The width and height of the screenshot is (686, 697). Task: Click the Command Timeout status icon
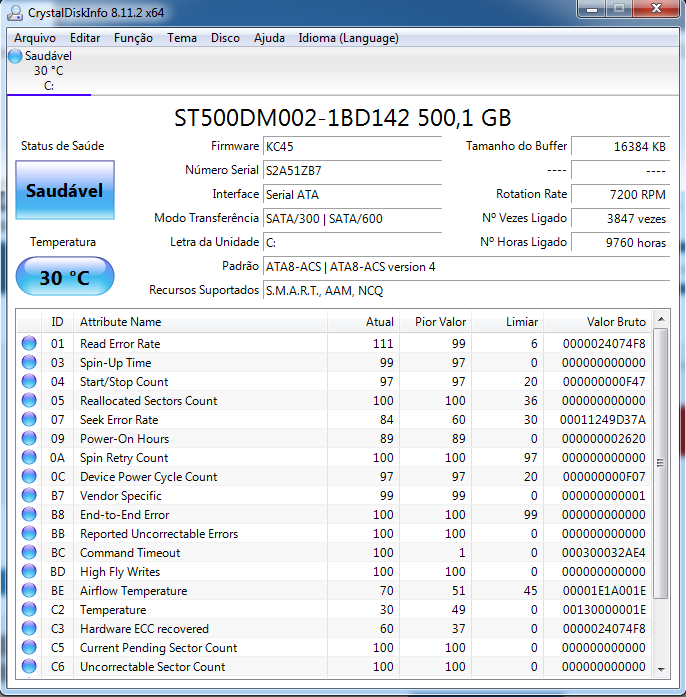click(29, 553)
